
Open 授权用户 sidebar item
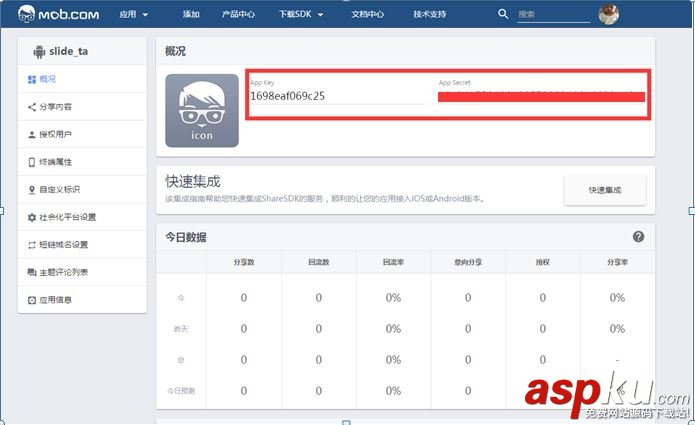pos(82,134)
